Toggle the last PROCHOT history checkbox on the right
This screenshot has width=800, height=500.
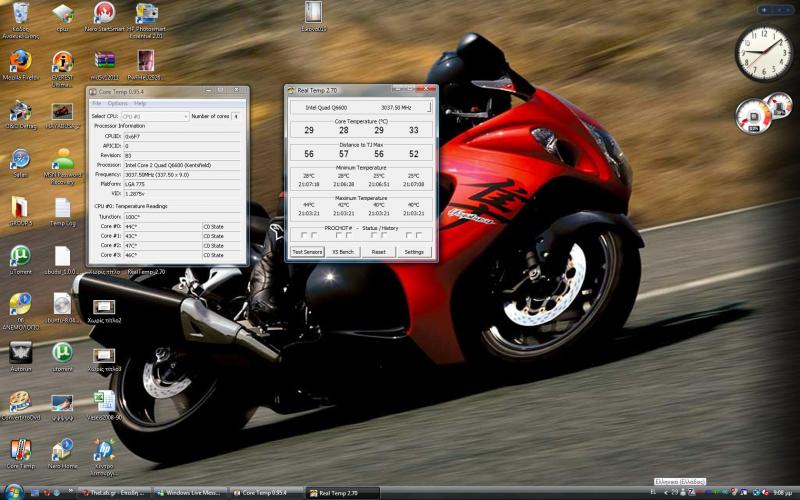pos(419,235)
